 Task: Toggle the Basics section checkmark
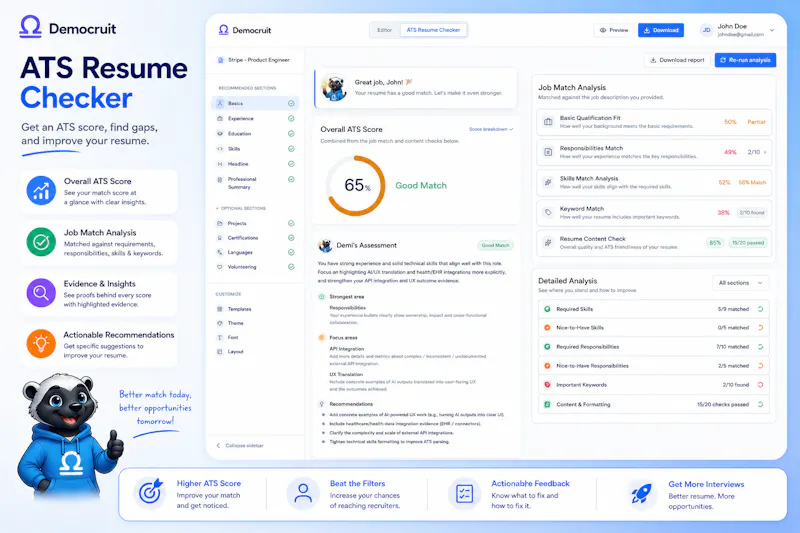(291, 103)
